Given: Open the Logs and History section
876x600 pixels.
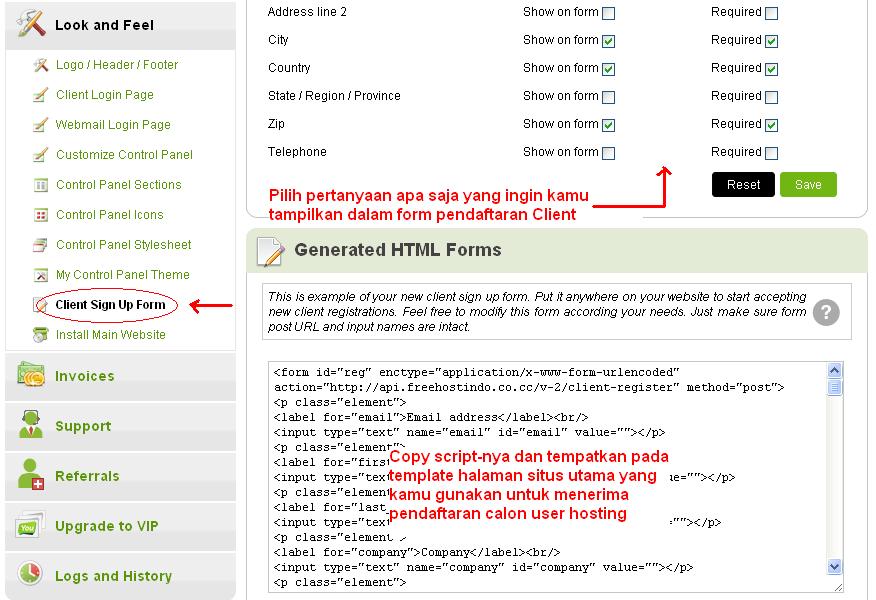Looking at the screenshot, I should [x=120, y=576].
